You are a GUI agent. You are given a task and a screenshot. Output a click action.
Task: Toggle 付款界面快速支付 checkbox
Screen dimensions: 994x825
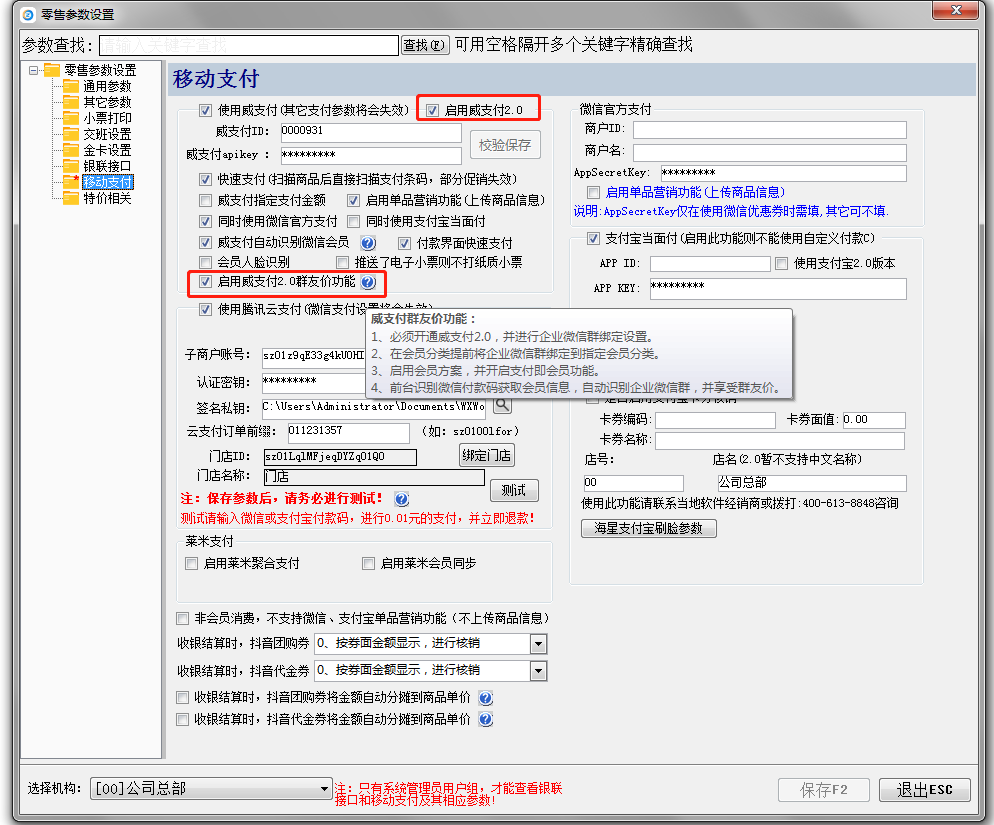404,244
